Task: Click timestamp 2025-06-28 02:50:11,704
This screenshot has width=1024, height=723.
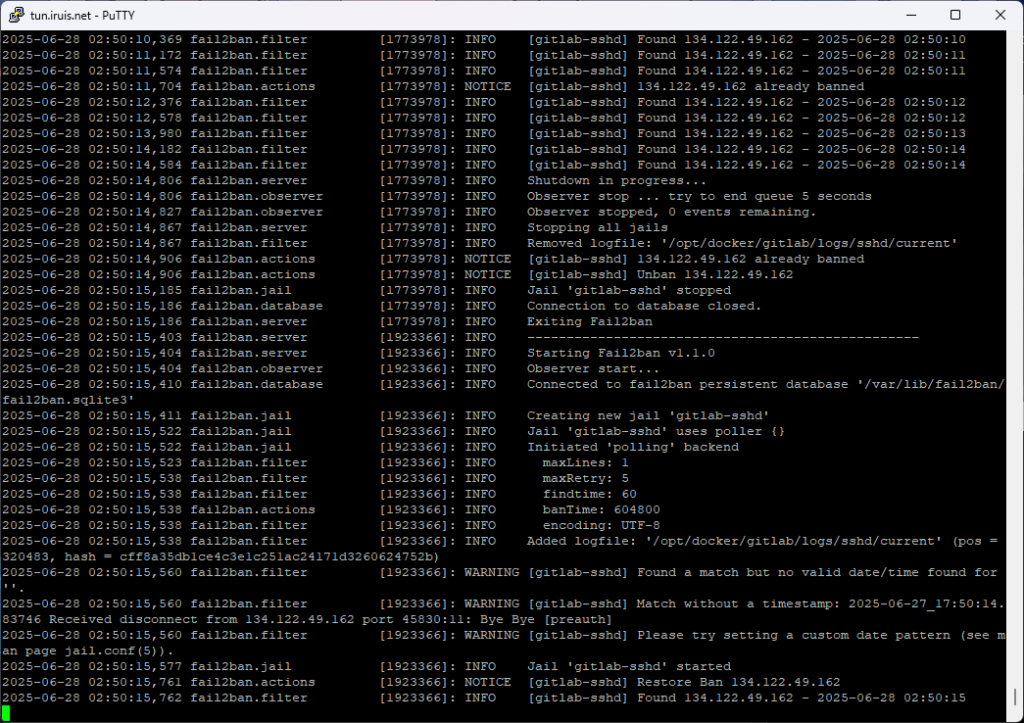Action: tap(92, 86)
